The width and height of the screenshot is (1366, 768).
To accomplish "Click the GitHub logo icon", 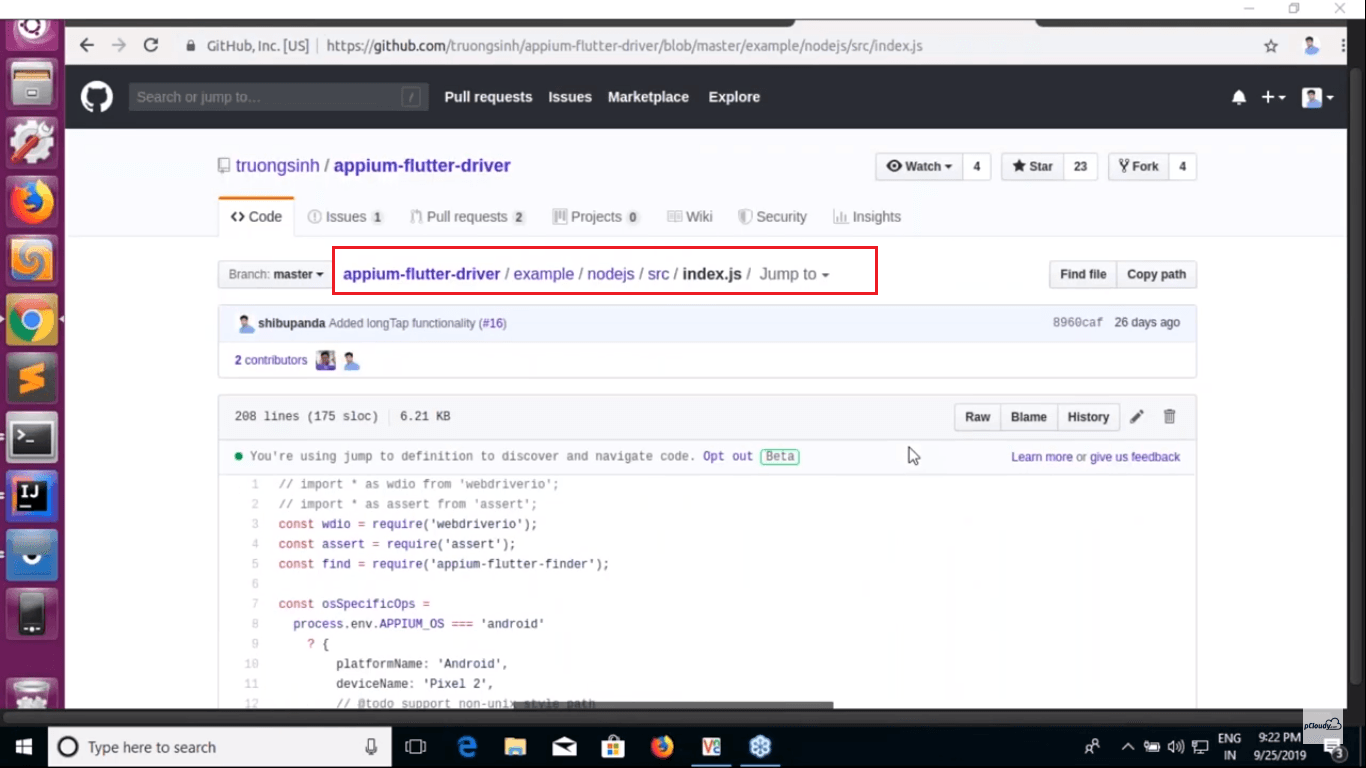I will [97, 97].
